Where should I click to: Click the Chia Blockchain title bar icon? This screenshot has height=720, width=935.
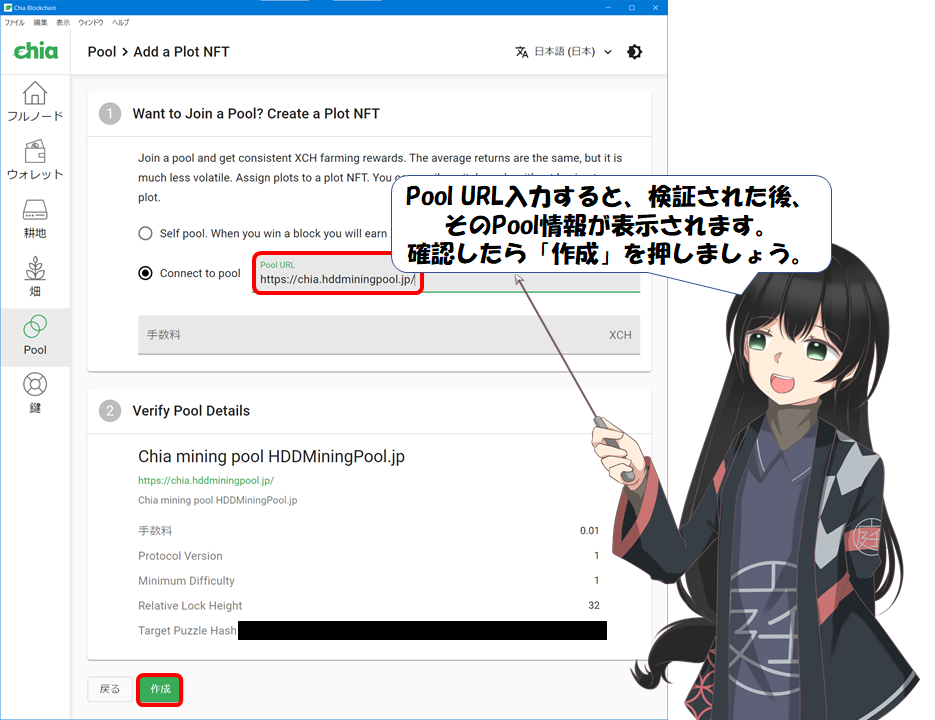8,8
